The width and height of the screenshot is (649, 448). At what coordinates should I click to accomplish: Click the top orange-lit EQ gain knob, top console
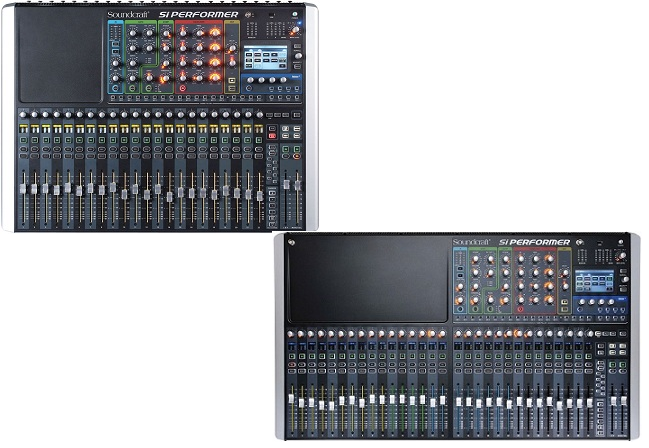click(x=215, y=32)
